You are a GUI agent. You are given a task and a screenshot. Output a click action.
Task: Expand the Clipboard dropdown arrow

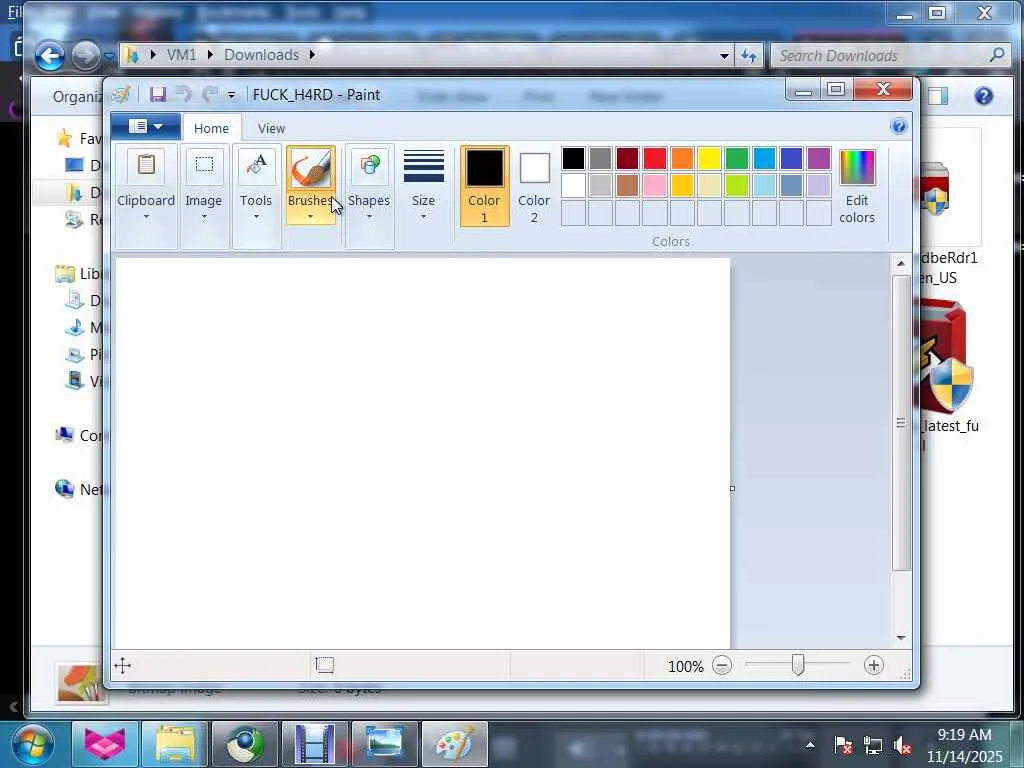tap(146, 216)
